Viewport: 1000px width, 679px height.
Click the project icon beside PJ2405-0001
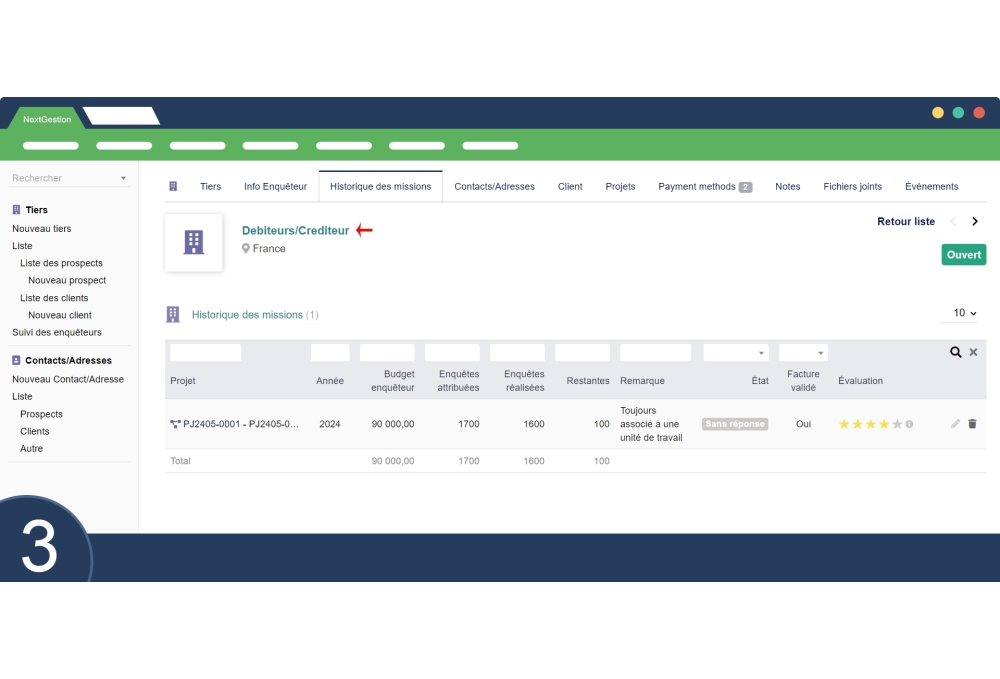pyautogui.click(x=175, y=425)
